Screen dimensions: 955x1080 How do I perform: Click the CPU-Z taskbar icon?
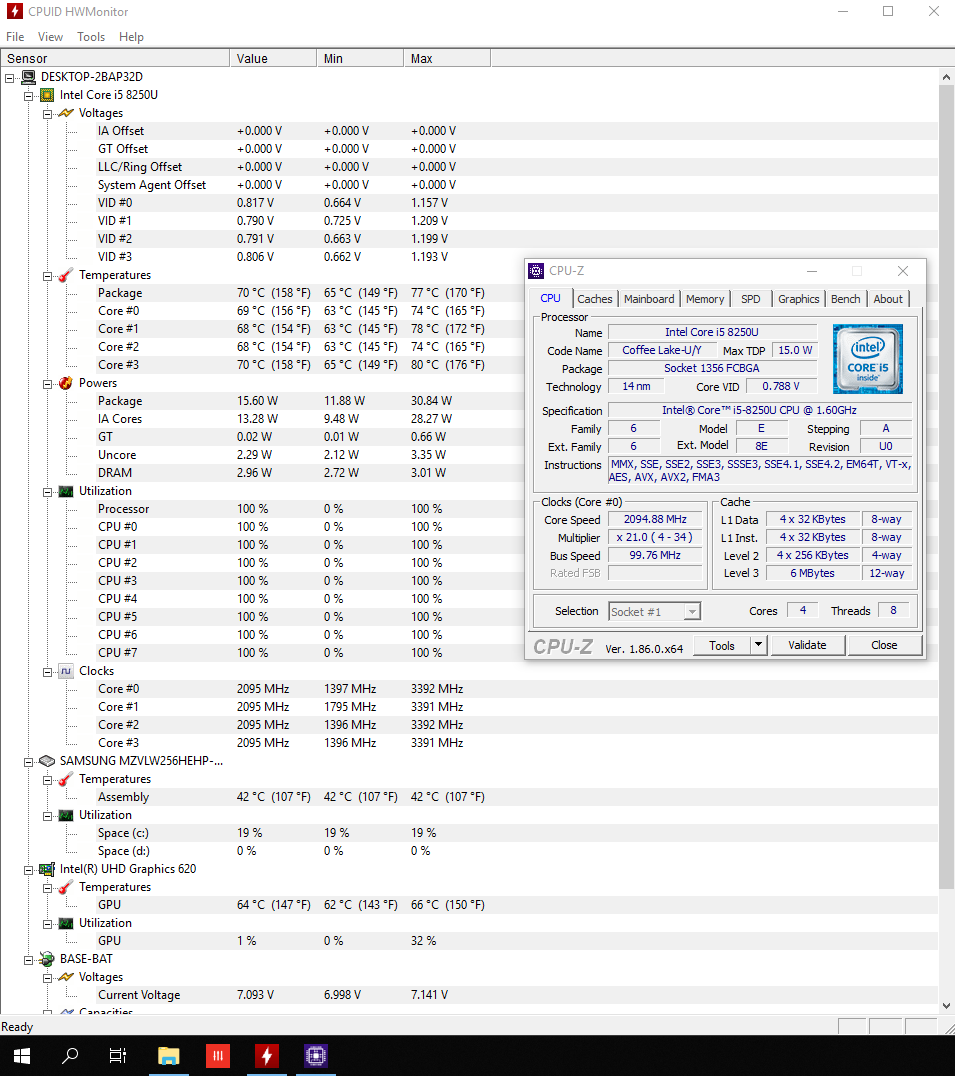316,1055
